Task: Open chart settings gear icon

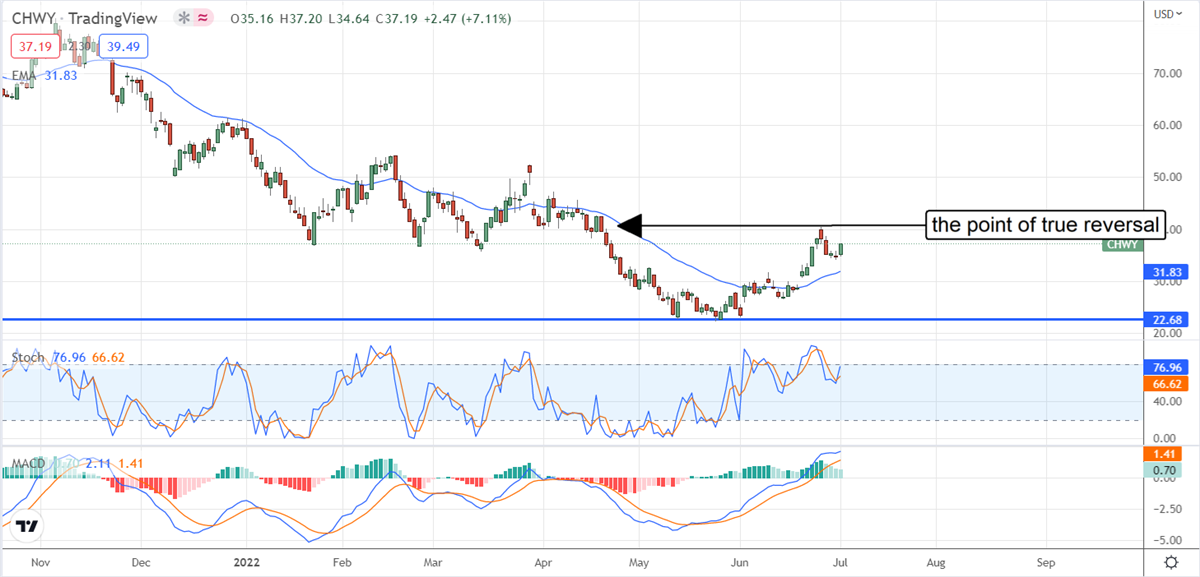Action: (1170, 565)
